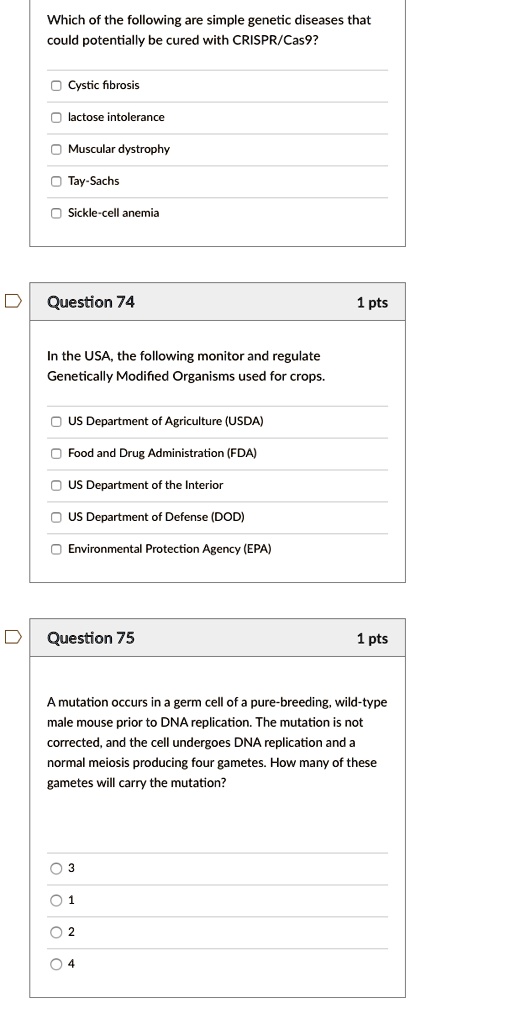The width and height of the screenshot is (510, 1024).
Task: Click the Question 75 header title
Action: [x=91, y=637]
